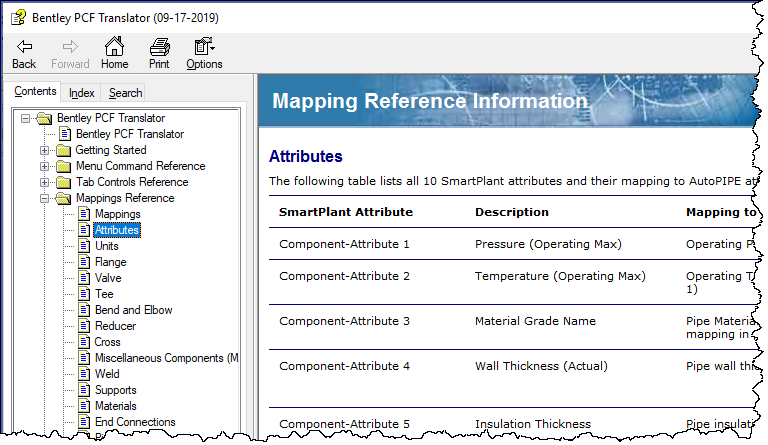The height and width of the screenshot is (445, 768).
Task: Switch to the Search tab
Action: point(125,93)
